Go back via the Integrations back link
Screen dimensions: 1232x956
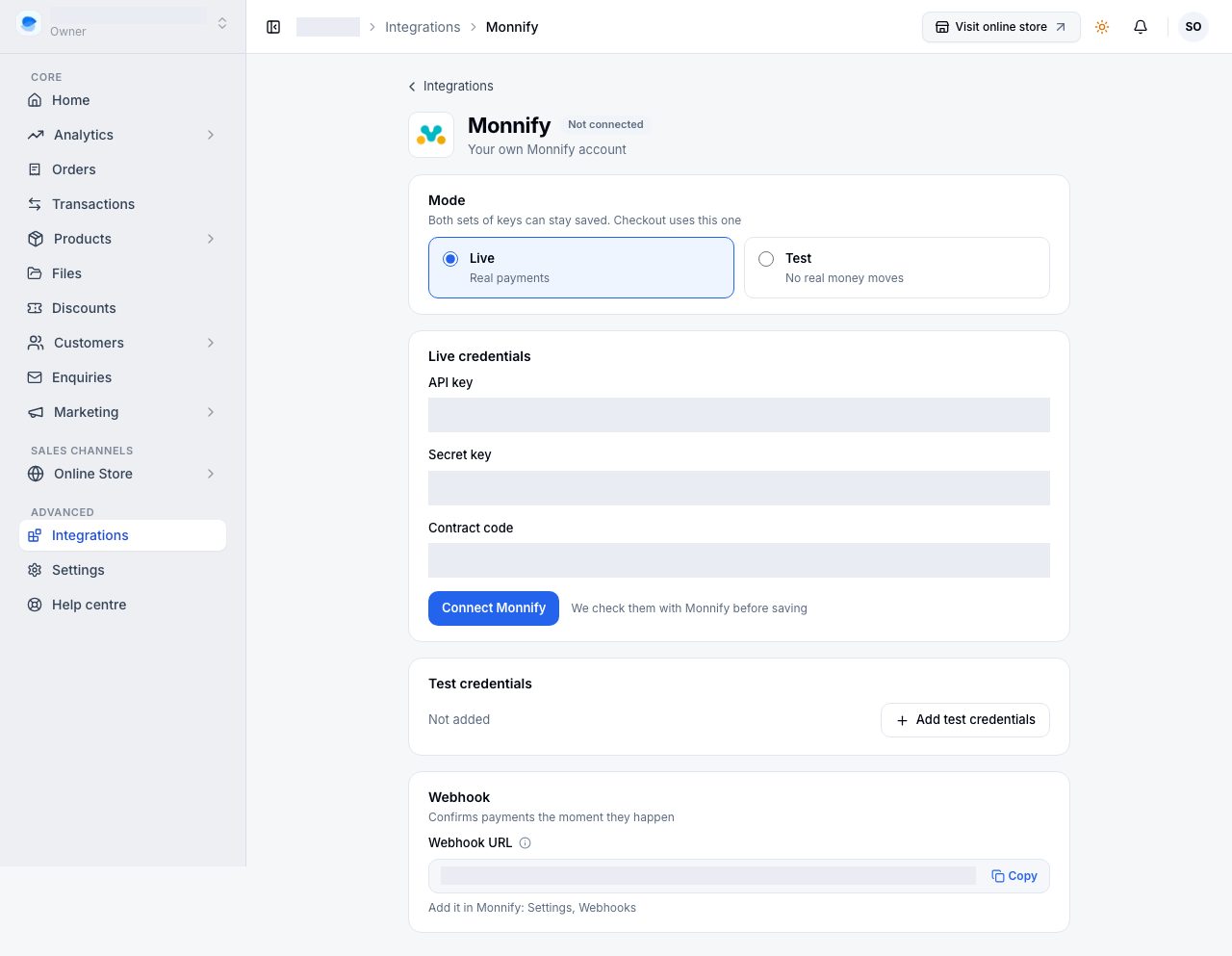click(450, 86)
